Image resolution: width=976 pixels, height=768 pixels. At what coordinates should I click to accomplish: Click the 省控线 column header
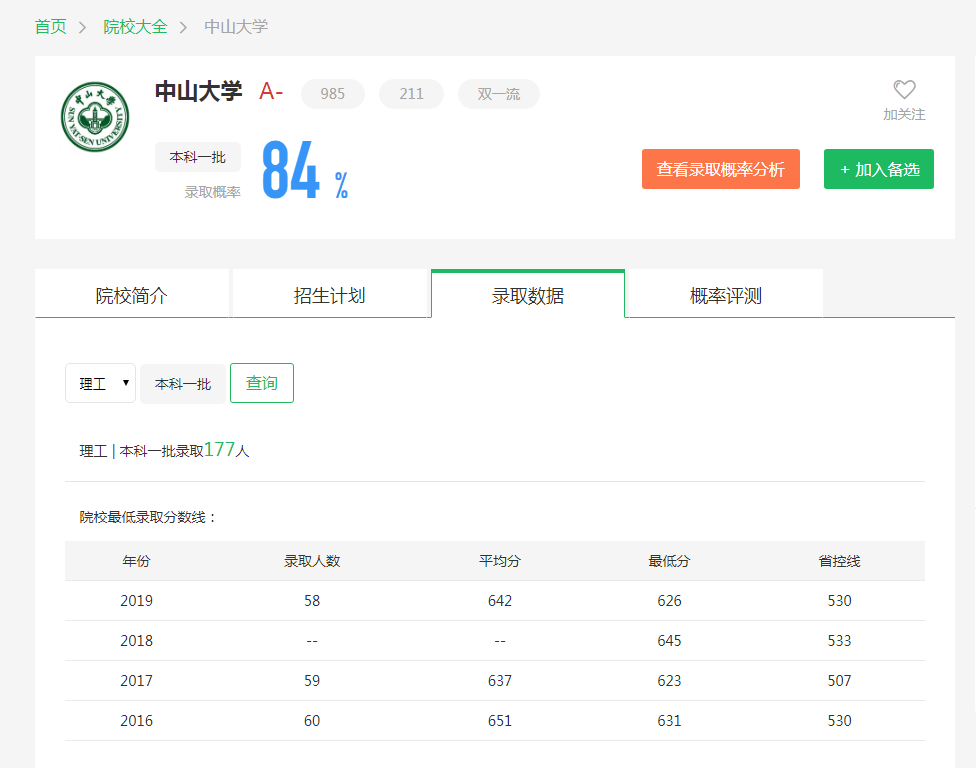click(x=839, y=561)
